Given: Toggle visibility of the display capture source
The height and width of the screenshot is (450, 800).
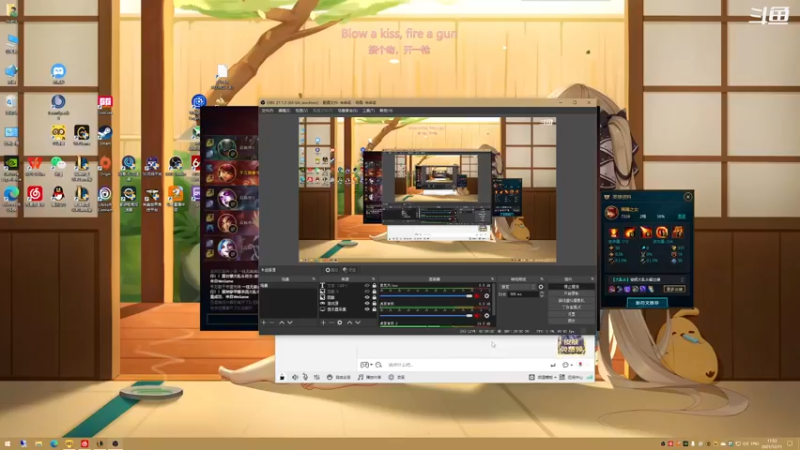Looking at the screenshot, I should tap(367, 309).
